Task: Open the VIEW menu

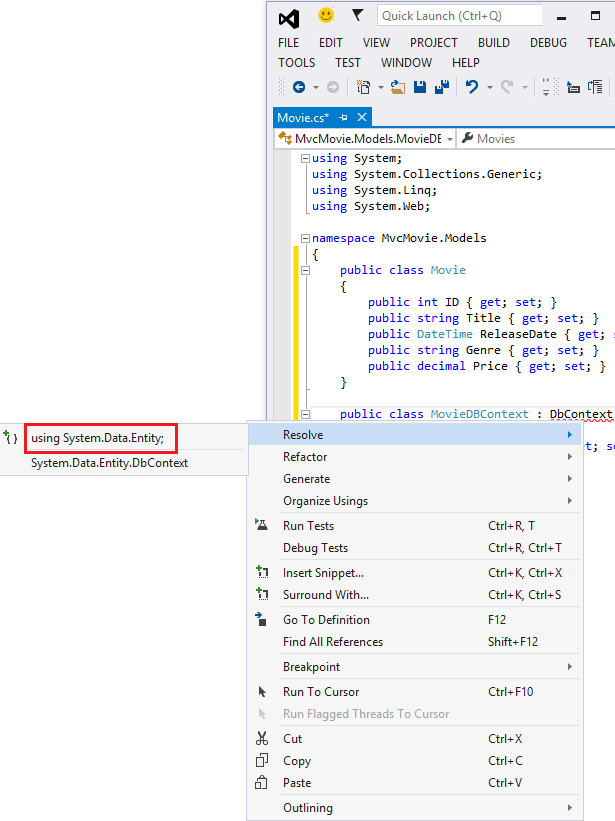Action: pyautogui.click(x=376, y=43)
